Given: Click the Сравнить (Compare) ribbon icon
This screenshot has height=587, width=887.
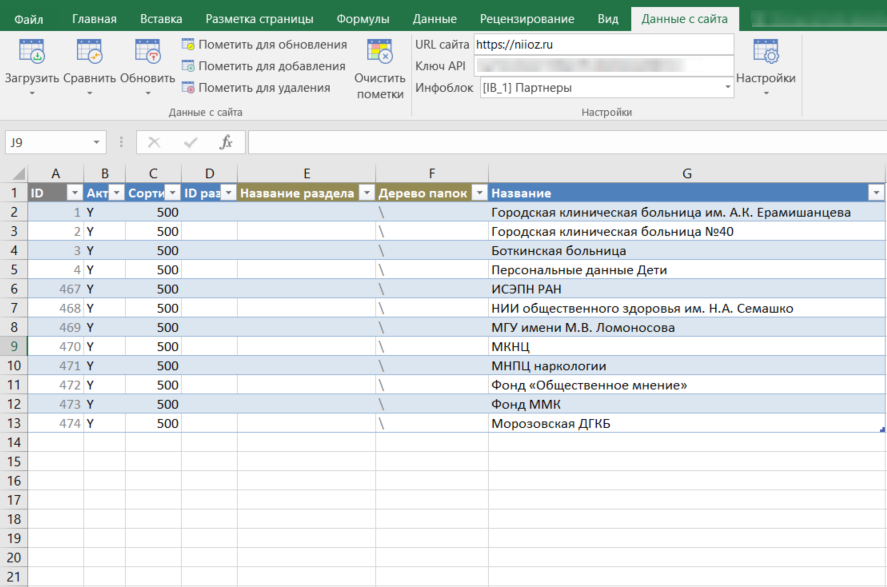Looking at the screenshot, I should pyautogui.click(x=89, y=52).
